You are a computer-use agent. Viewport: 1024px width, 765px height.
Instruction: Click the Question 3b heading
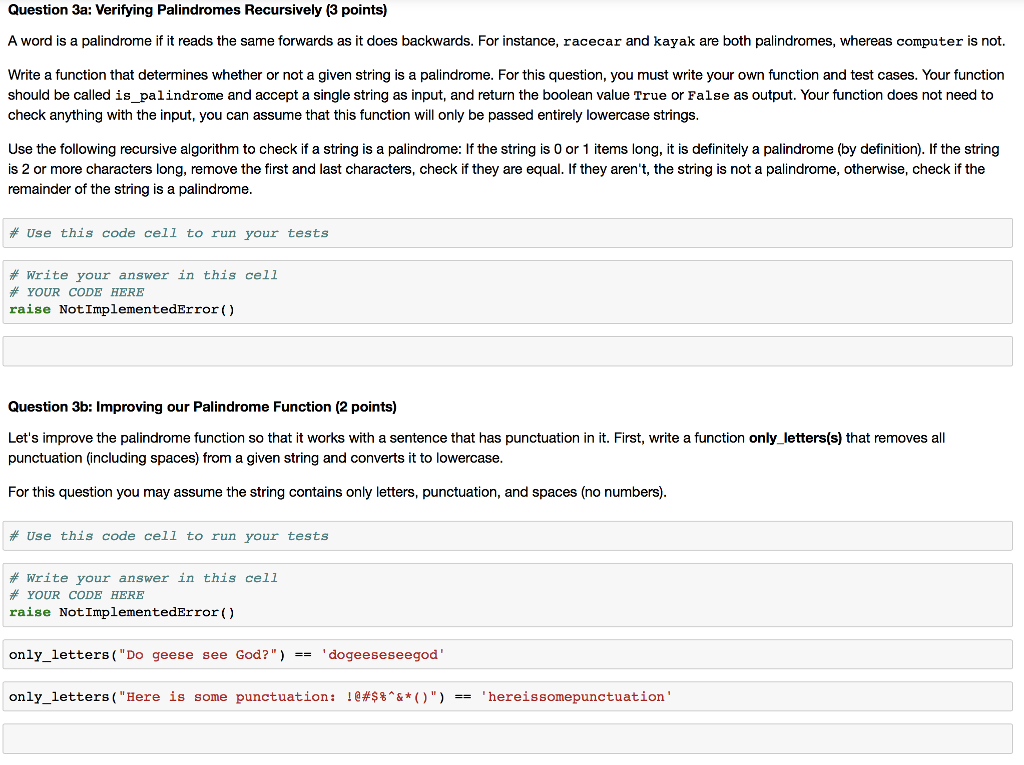pos(202,407)
